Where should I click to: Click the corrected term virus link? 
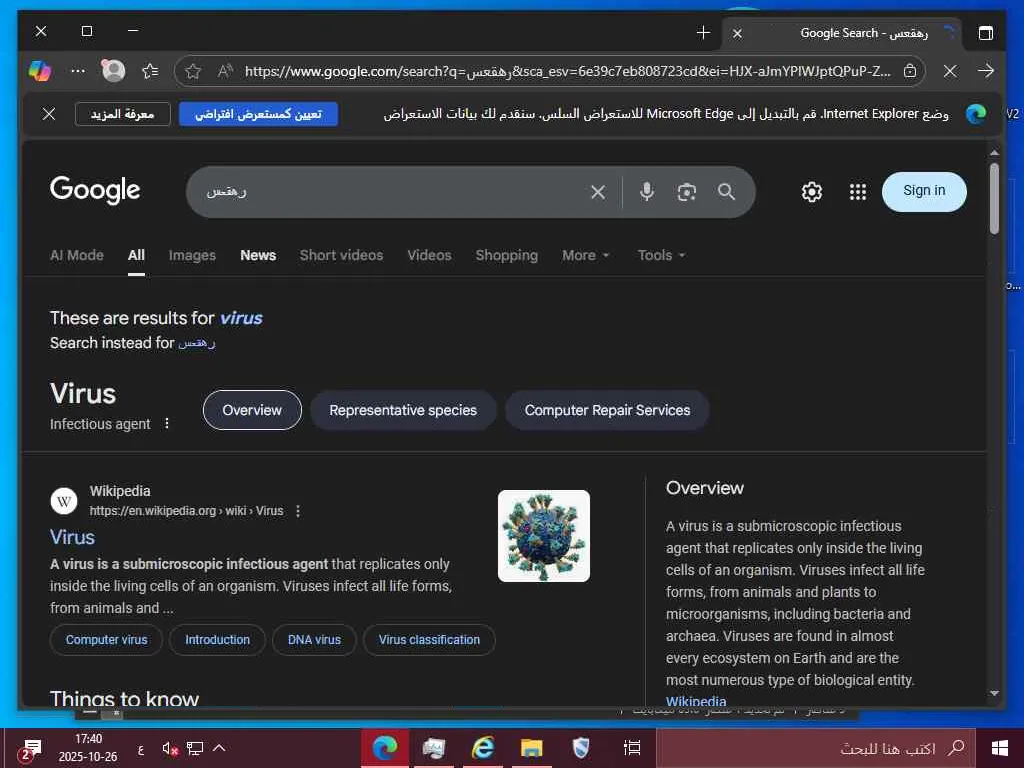pos(241,318)
